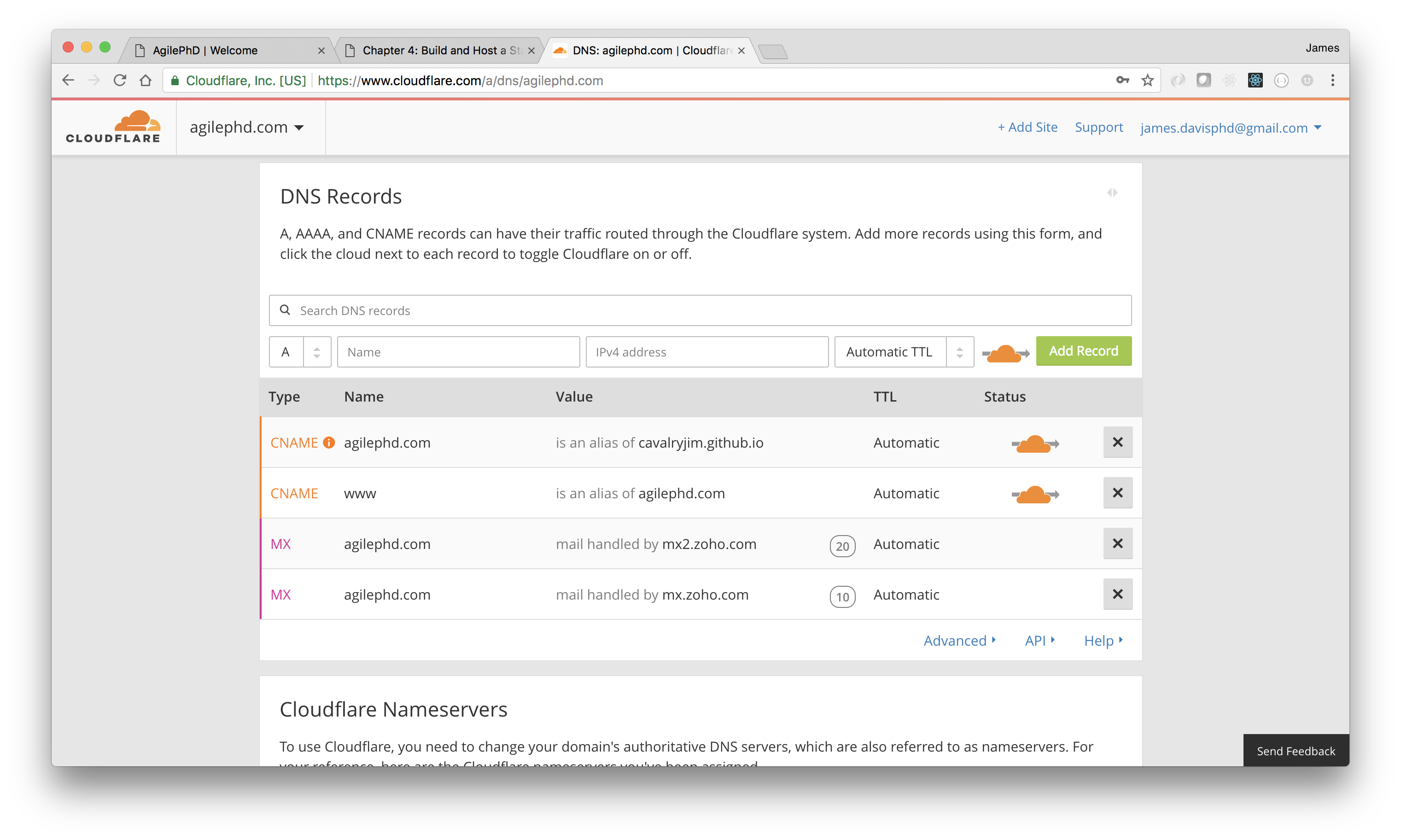Close the Chapter 4 tab
Image resolution: width=1401 pixels, height=840 pixels.
(x=531, y=50)
